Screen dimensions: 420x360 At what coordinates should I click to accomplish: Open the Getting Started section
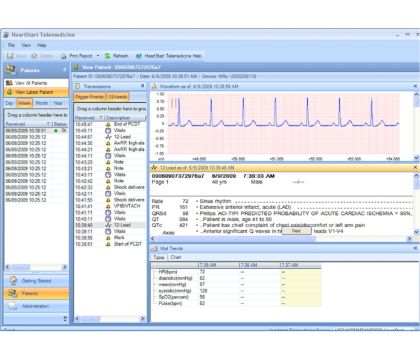[x=36, y=281]
